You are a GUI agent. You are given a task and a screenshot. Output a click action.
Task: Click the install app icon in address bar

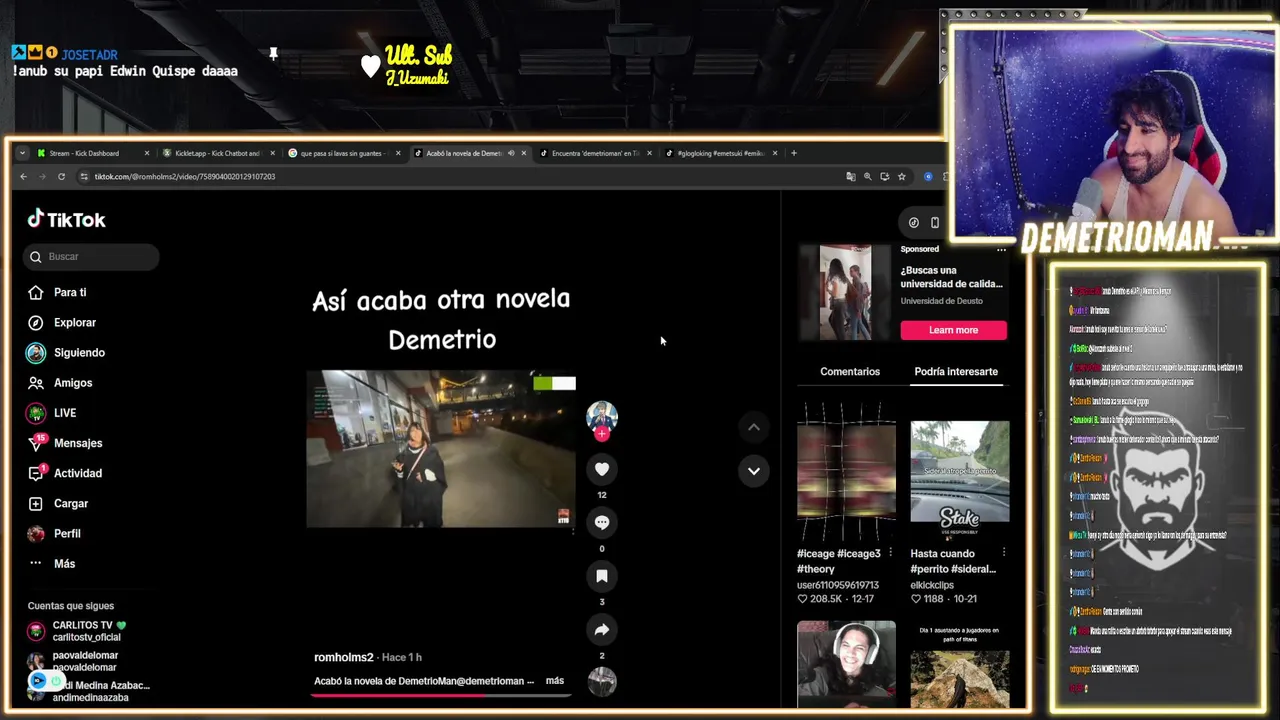click(885, 177)
